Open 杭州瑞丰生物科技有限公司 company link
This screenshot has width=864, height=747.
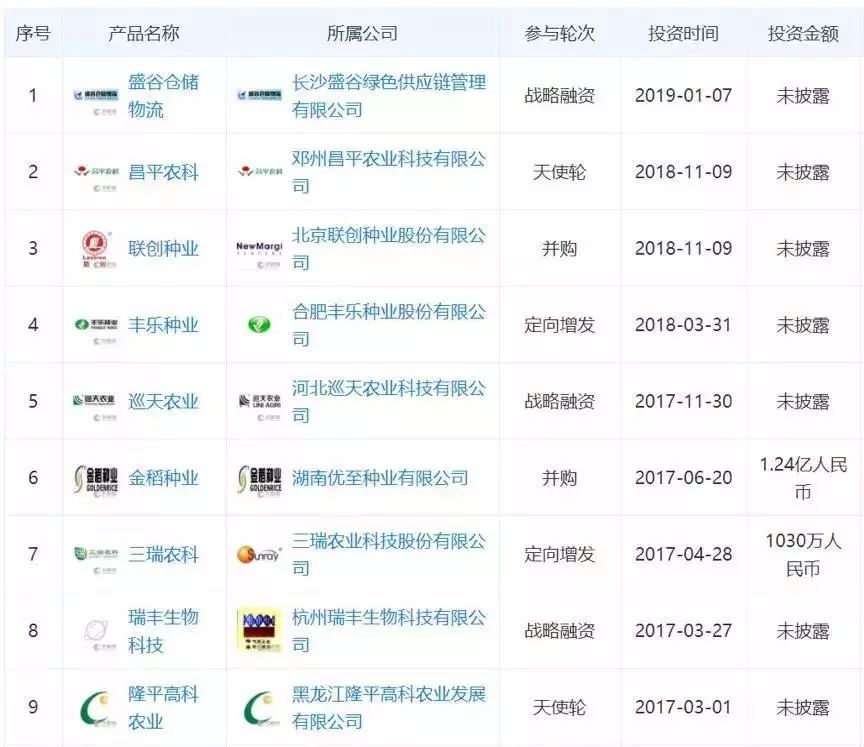(x=388, y=631)
